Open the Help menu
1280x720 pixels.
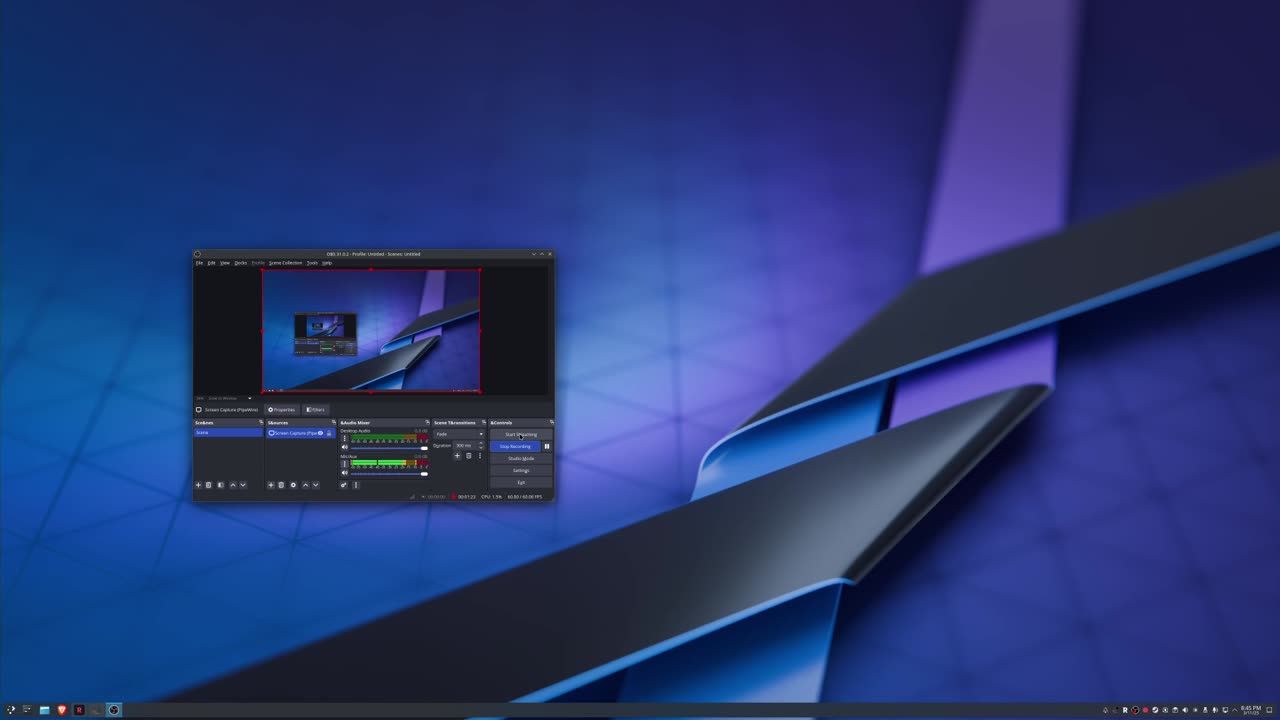click(x=327, y=263)
